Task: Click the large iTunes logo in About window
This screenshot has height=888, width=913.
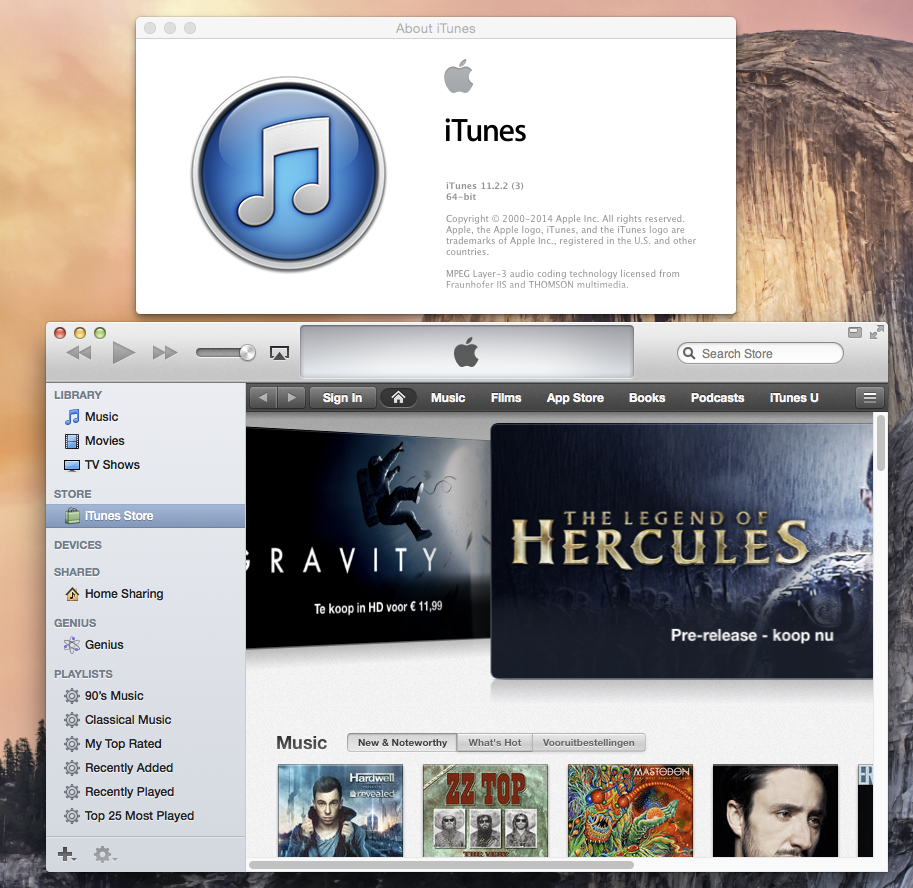Action: 289,174
